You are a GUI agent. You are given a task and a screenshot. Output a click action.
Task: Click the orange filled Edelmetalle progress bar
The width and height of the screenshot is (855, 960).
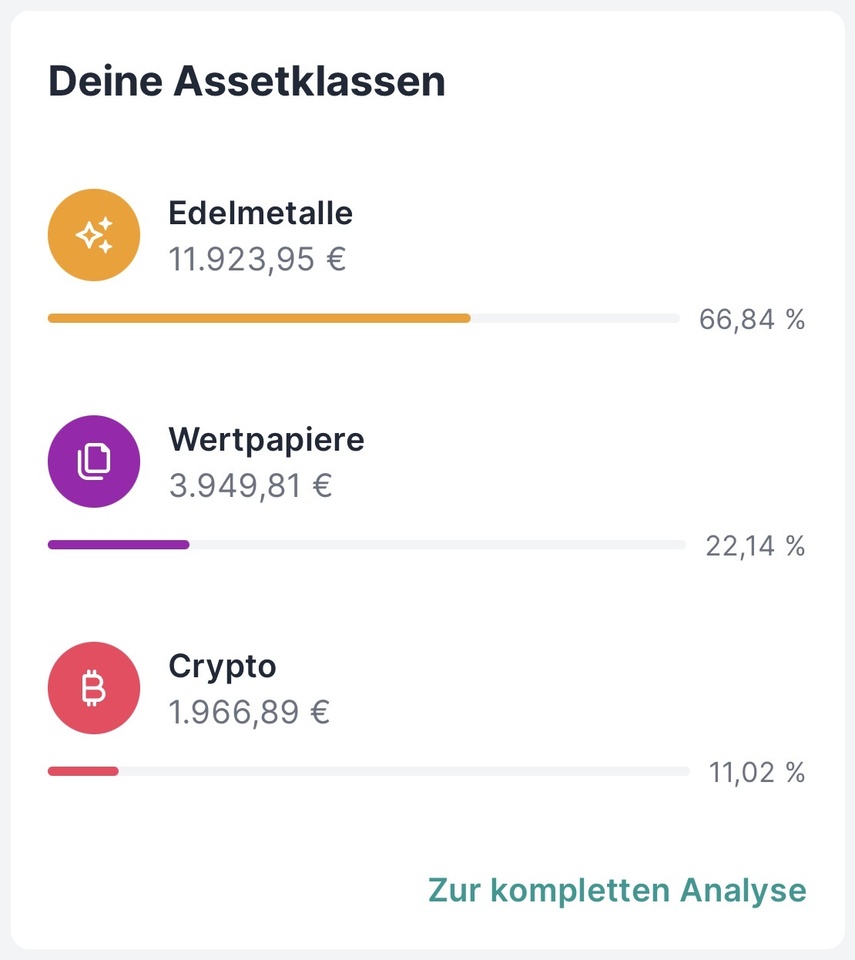(258, 318)
